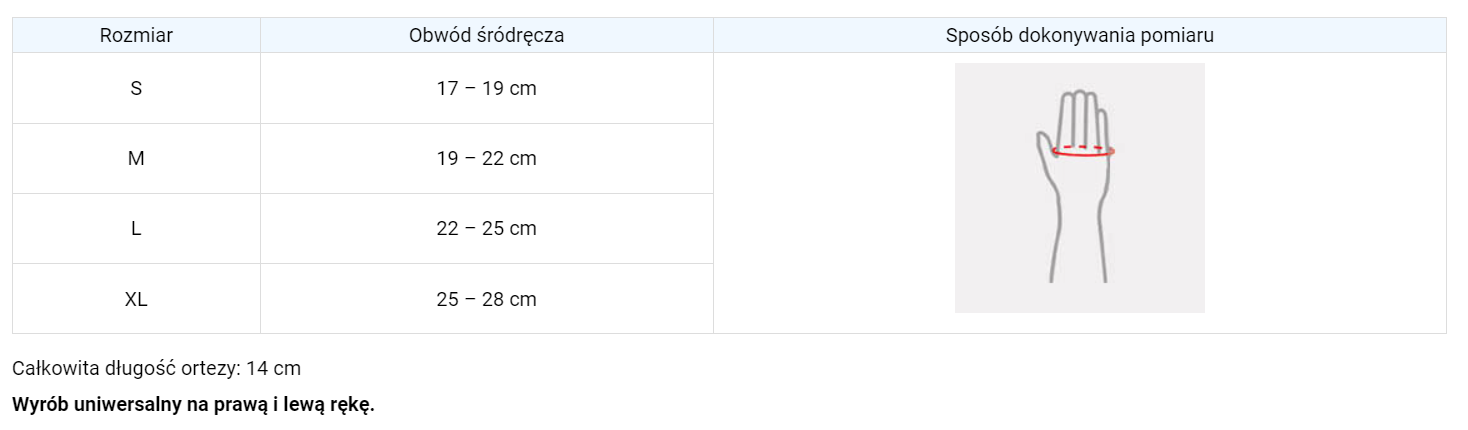Click the 19 – 22 cm measurement
This screenshot has height=430, width=1468.
tap(486, 158)
